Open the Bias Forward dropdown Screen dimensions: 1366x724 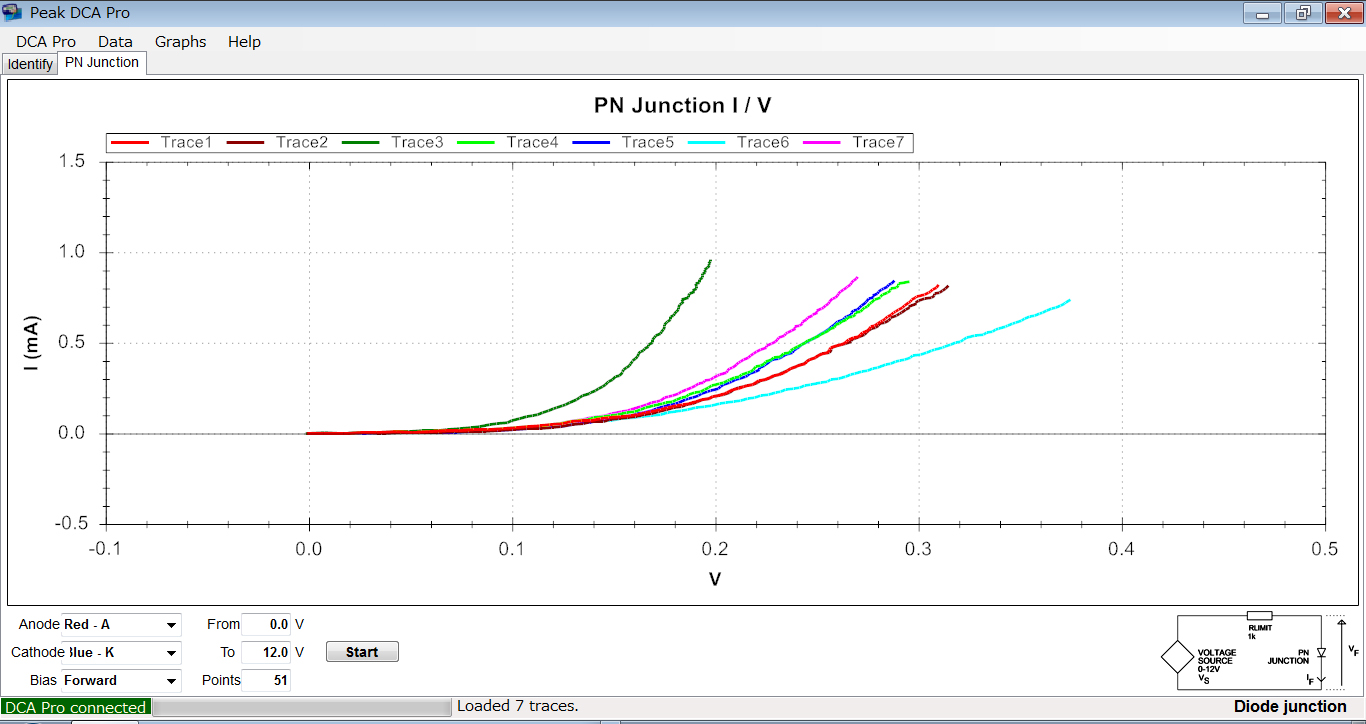pyautogui.click(x=121, y=681)
